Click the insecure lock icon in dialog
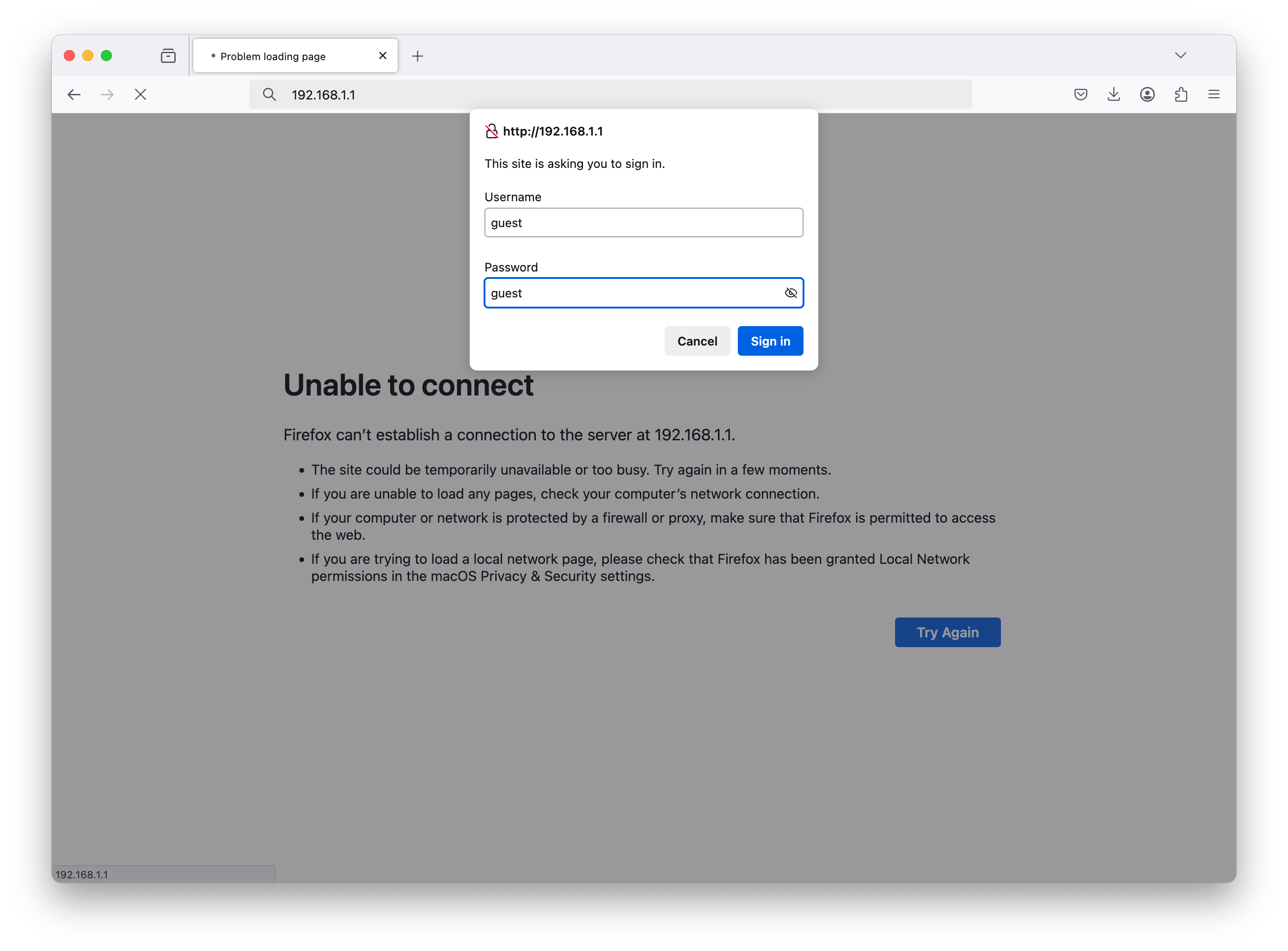This screenshot has width=1288, height=951. [x=491, y=131]
